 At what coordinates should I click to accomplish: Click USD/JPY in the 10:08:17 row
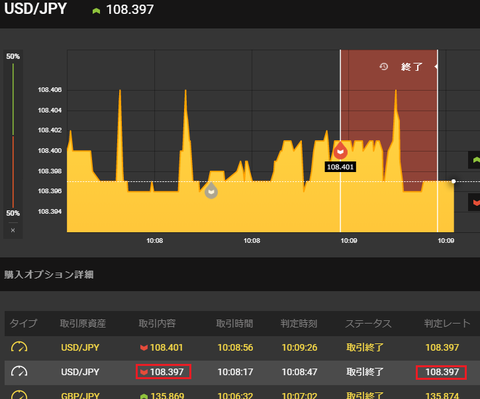pos(80,372)
